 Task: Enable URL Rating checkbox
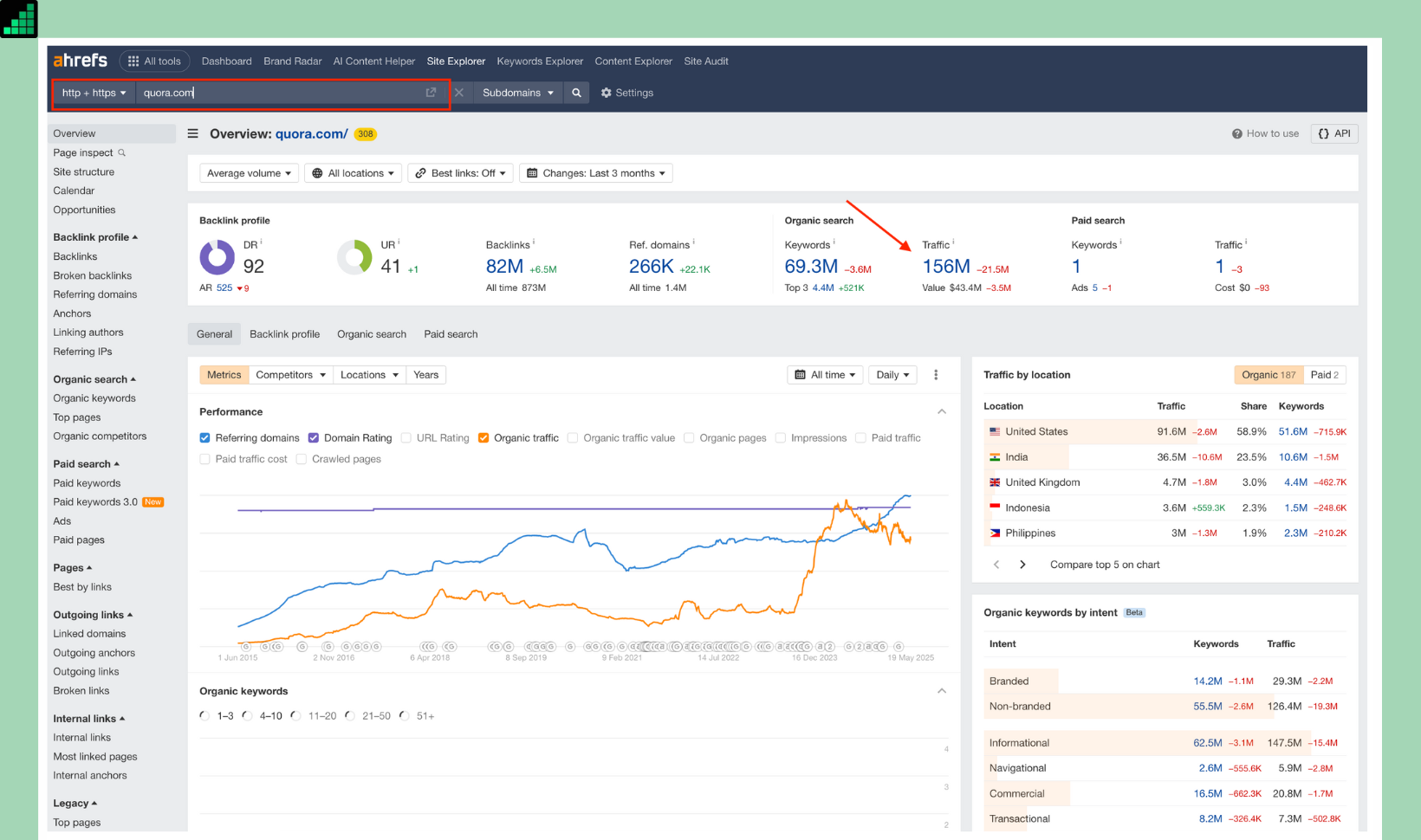[406, 438]
